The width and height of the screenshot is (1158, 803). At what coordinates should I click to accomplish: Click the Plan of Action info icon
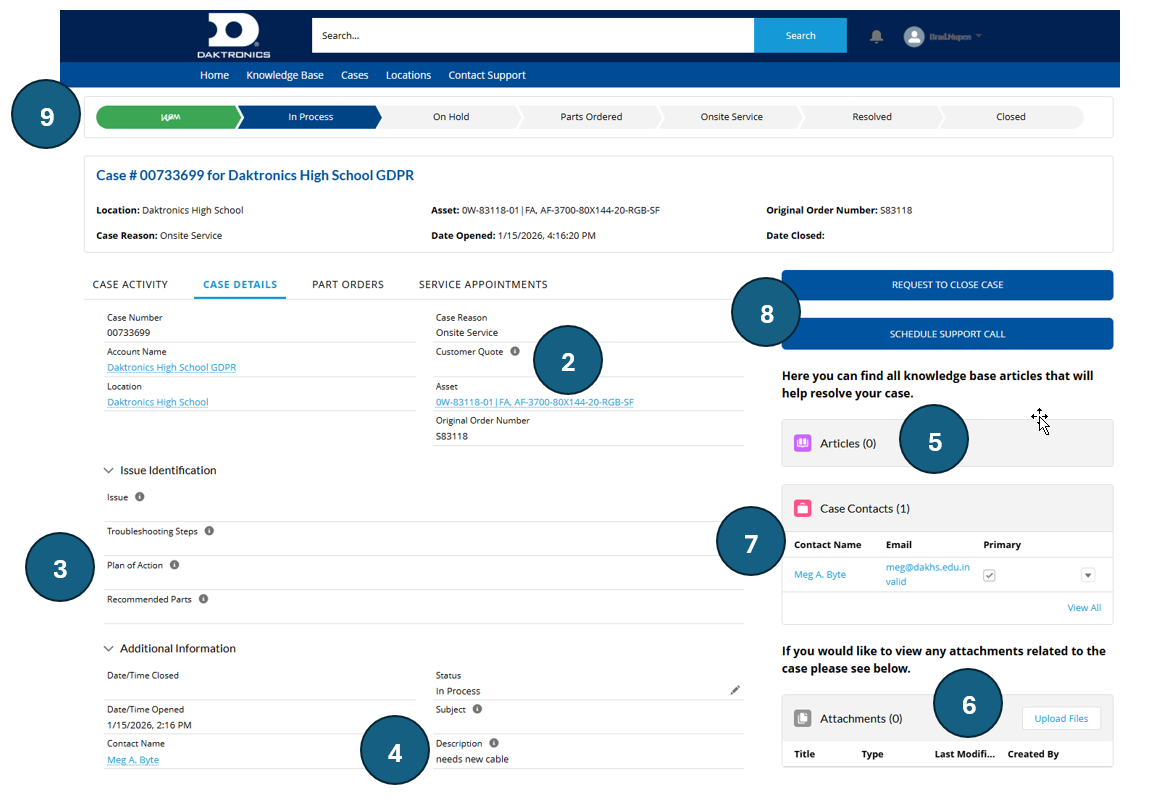pos(174,565)
